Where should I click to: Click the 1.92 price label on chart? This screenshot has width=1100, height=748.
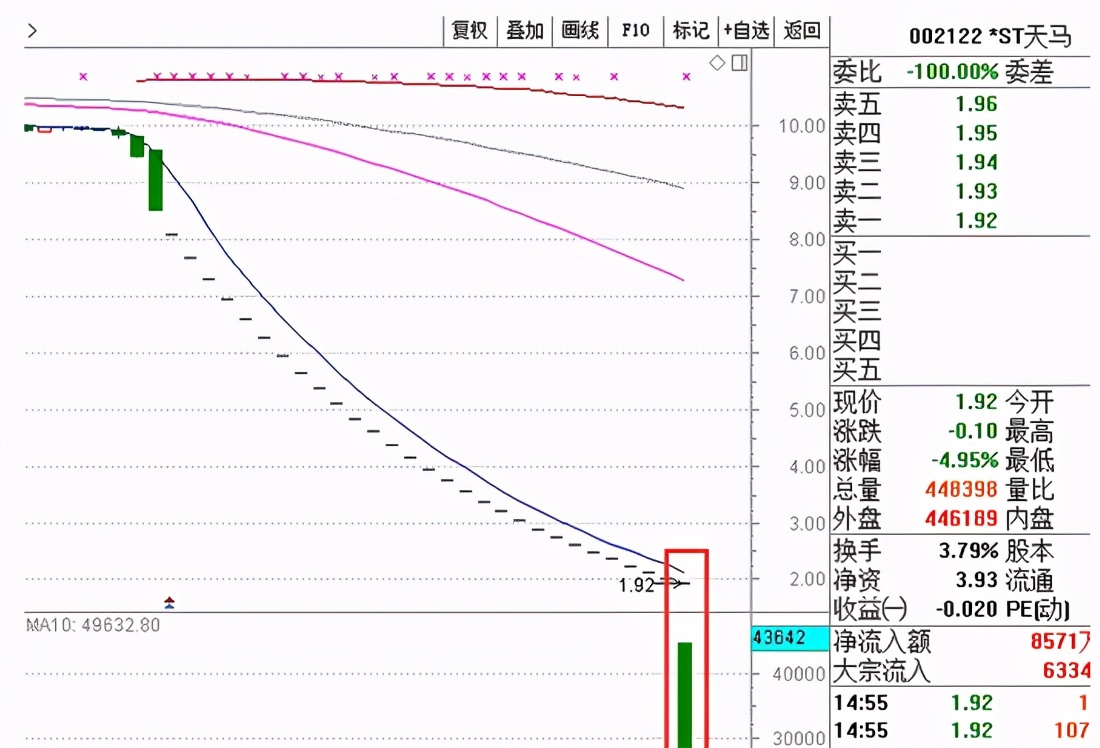(x=636, y=585)
